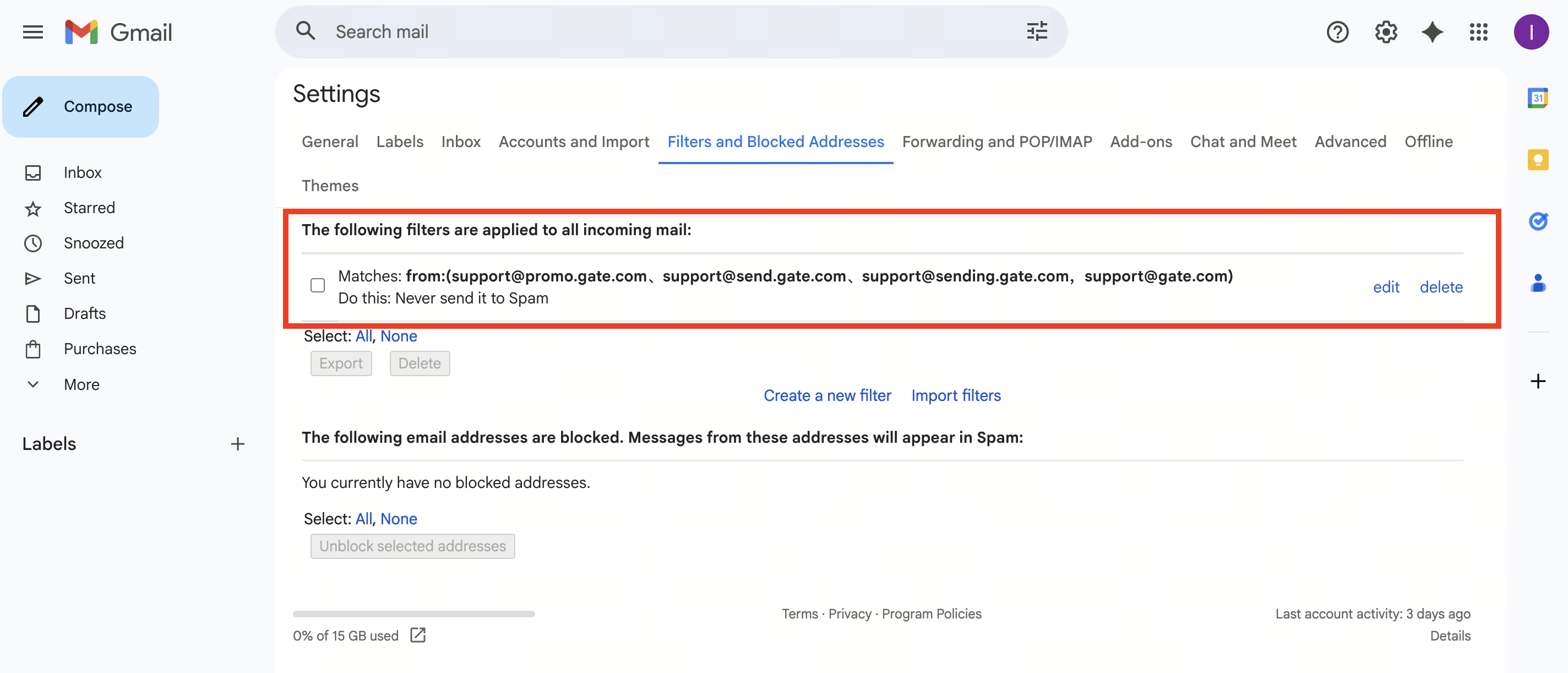This screenshot has height=673, width=1568.
Task: Open the main menu hamburger icon
Action: [x=33, y=32]
